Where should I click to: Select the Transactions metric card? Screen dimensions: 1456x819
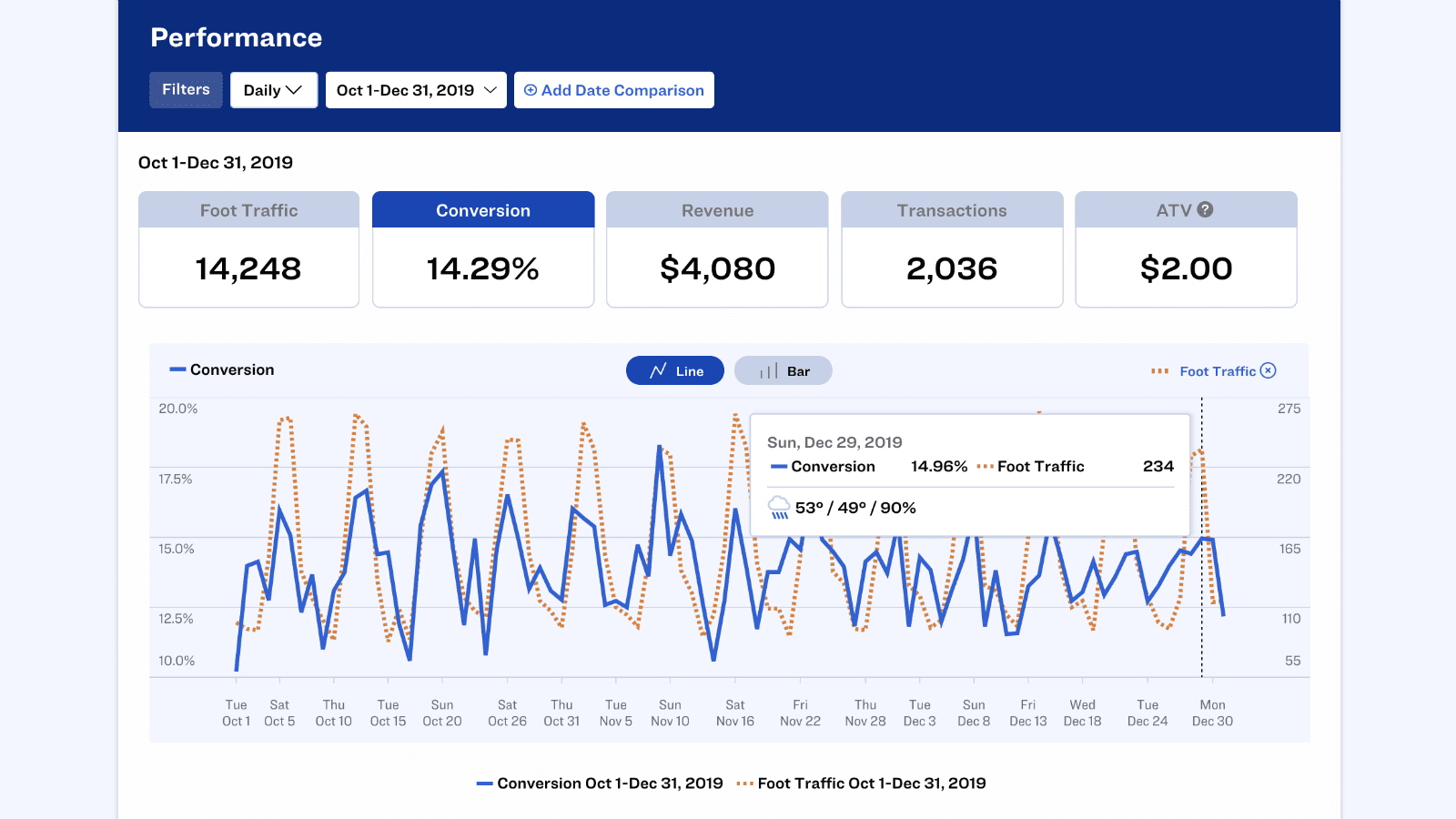coord(952,249)
